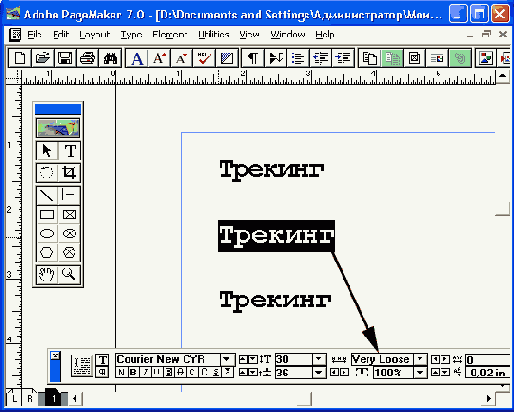Select the Cropping tool
Viewport: 514px width, 412px height.
point(70,172)
